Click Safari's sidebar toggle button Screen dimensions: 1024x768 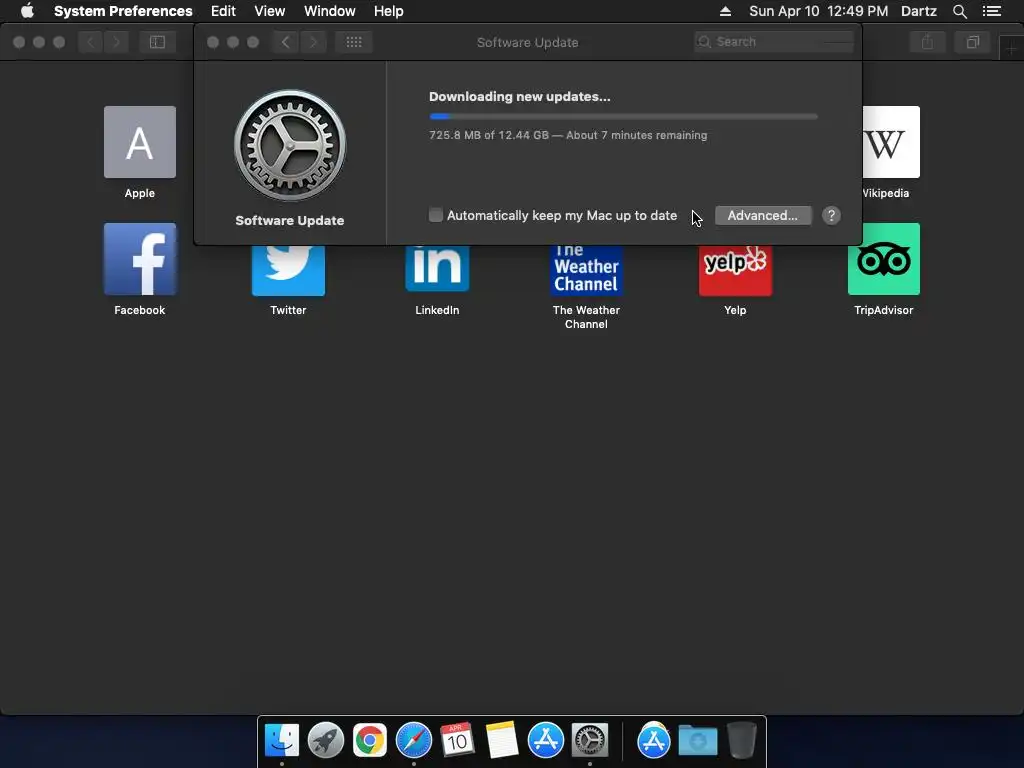[157, 42]
